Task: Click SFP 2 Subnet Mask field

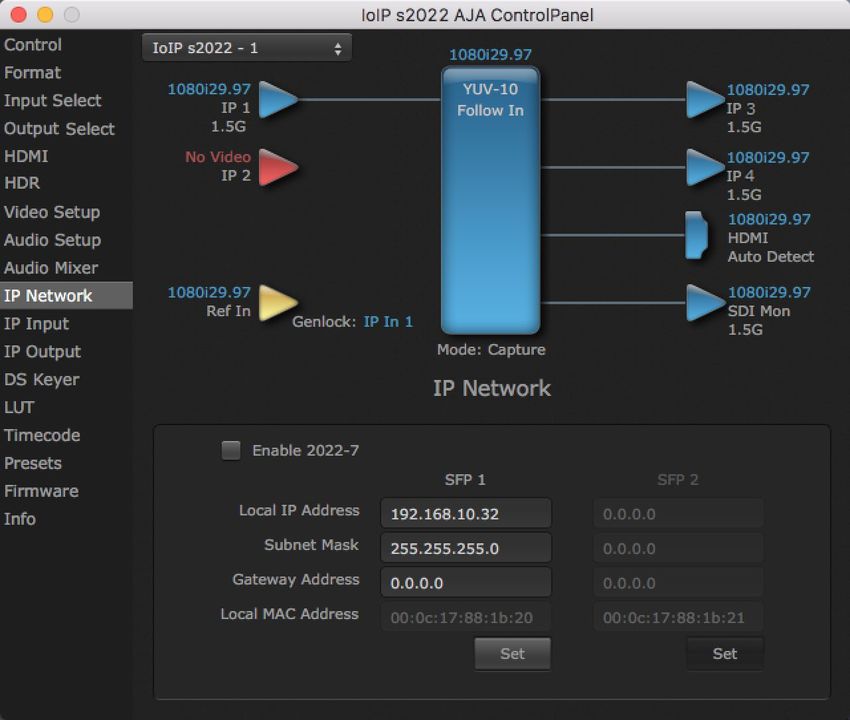Action: 678,548
